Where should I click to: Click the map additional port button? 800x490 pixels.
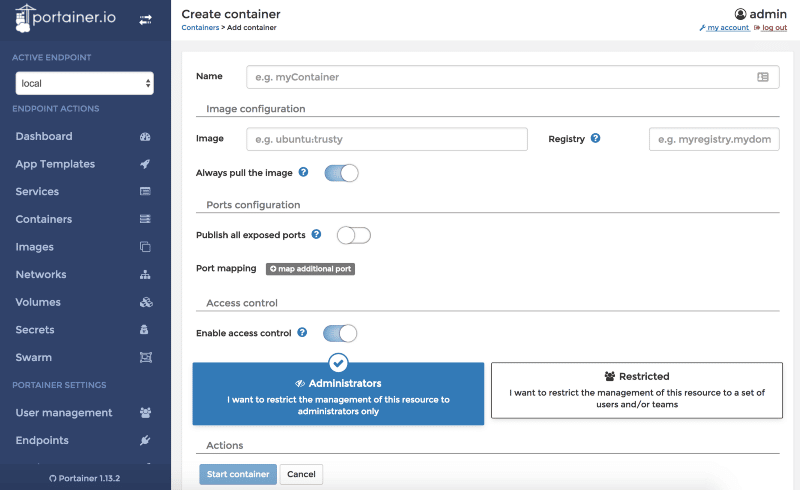tap(310, 269)
